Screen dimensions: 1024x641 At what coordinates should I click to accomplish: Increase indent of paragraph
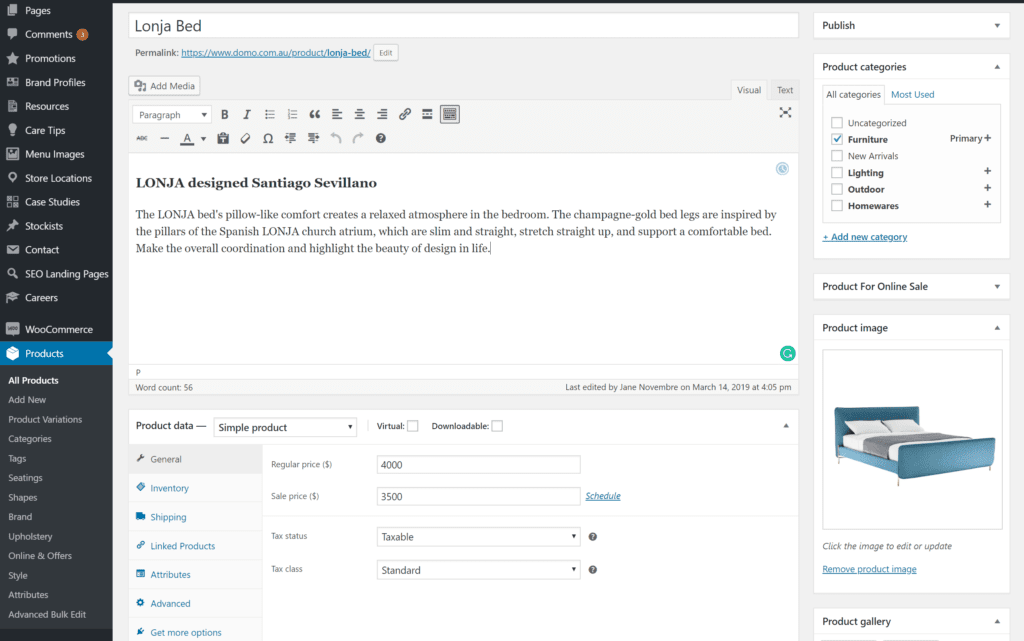tap(313, 138)
